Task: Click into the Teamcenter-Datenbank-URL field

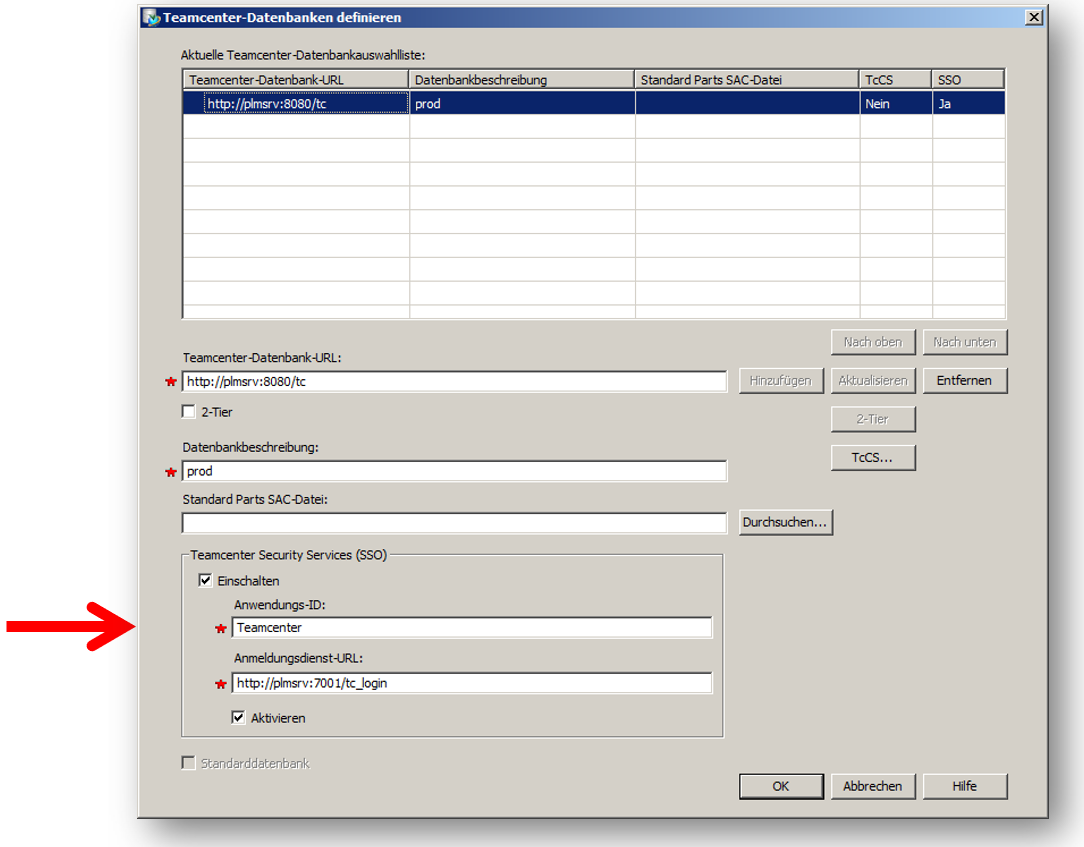Action: pyautogui.click(x=454, y=381)
